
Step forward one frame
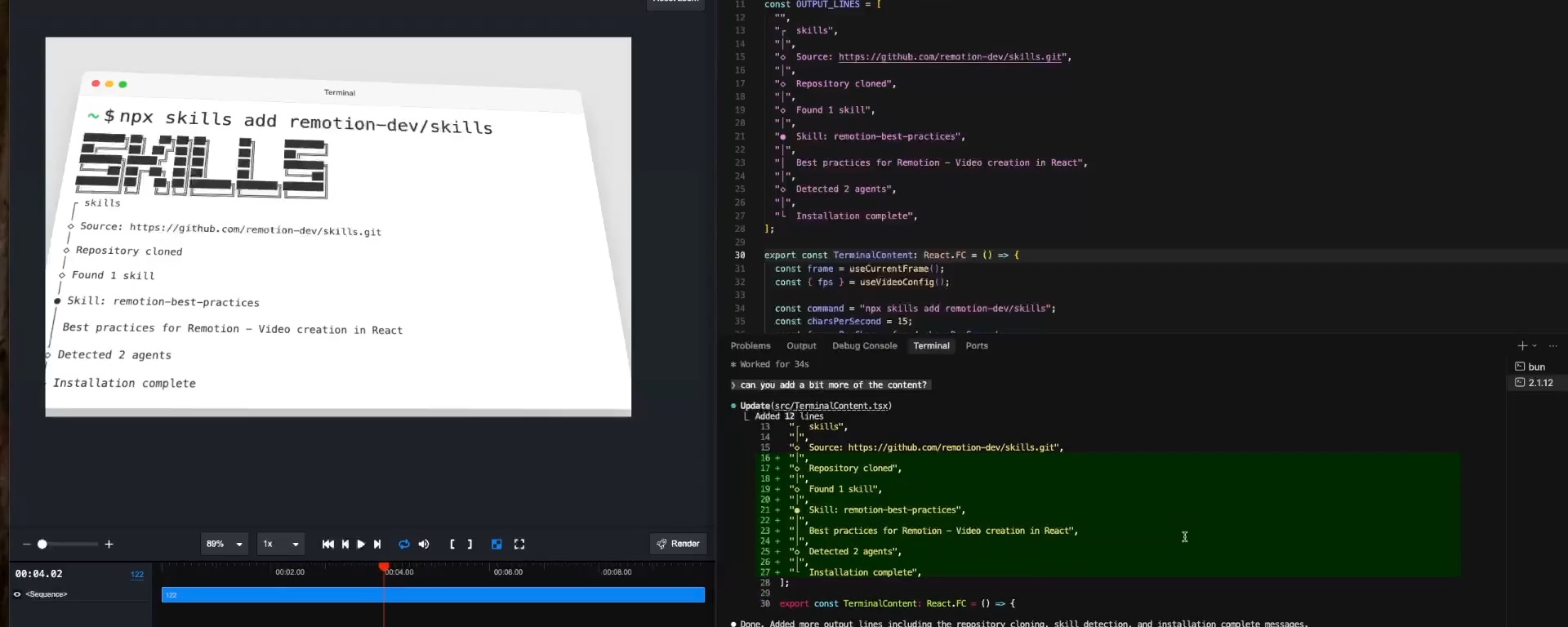click(377, 545)
